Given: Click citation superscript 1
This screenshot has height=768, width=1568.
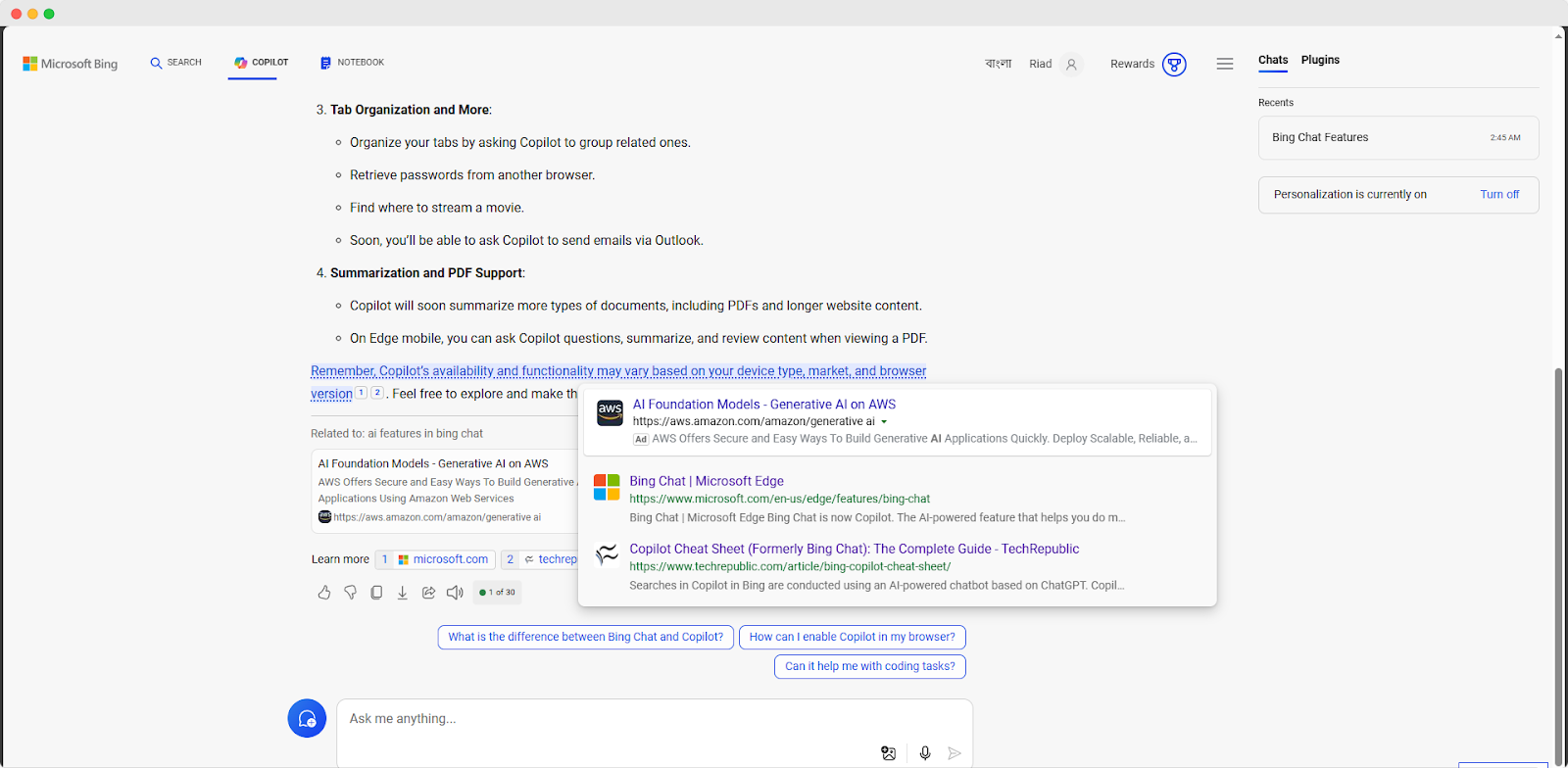Looking at the screenshot, I should pyautogui.click(x=361, y=393).
